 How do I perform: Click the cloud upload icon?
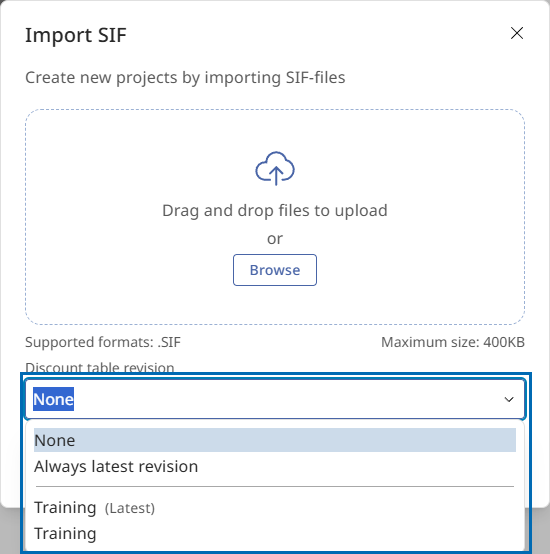275,169
